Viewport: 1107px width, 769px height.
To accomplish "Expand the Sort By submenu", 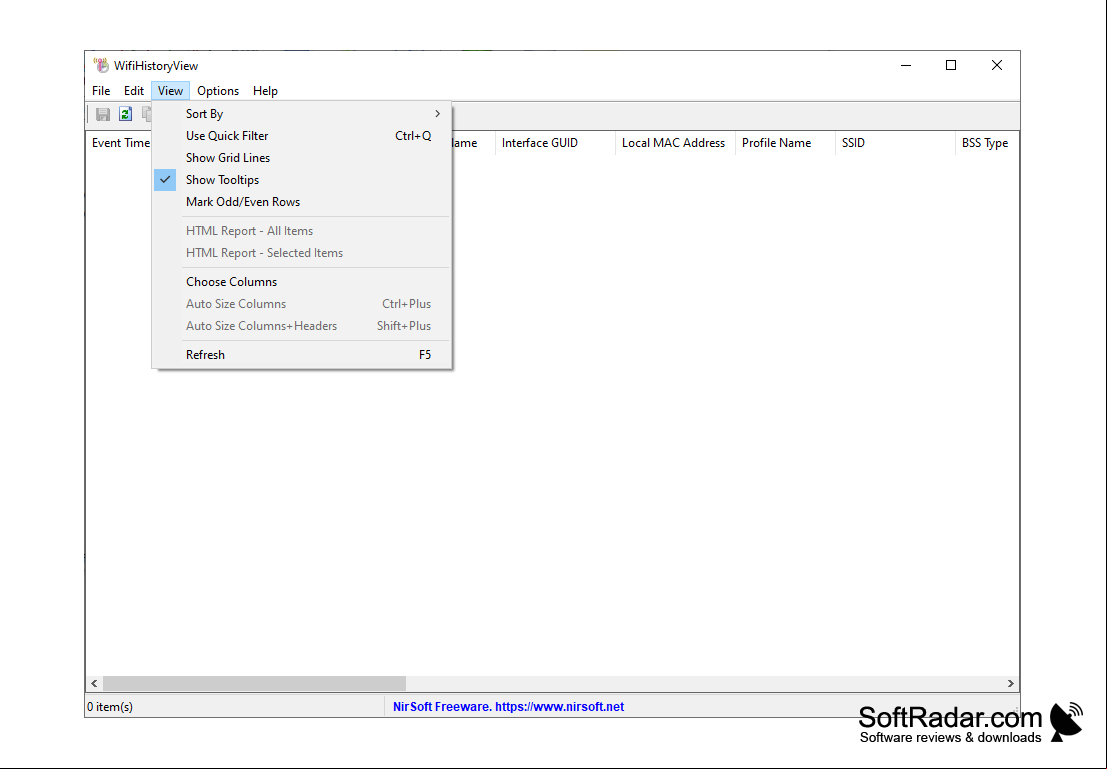I will pyautogui.click(x=302, y=114).
